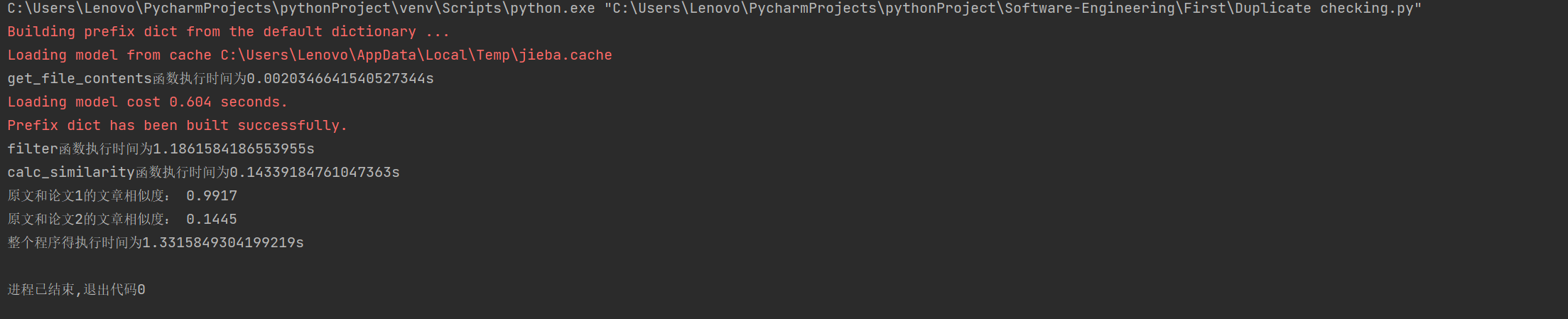This screenshot has width=1568, height=319.
Task: Click the 整个程序得执行时间为 text
Action: (75, 243)
